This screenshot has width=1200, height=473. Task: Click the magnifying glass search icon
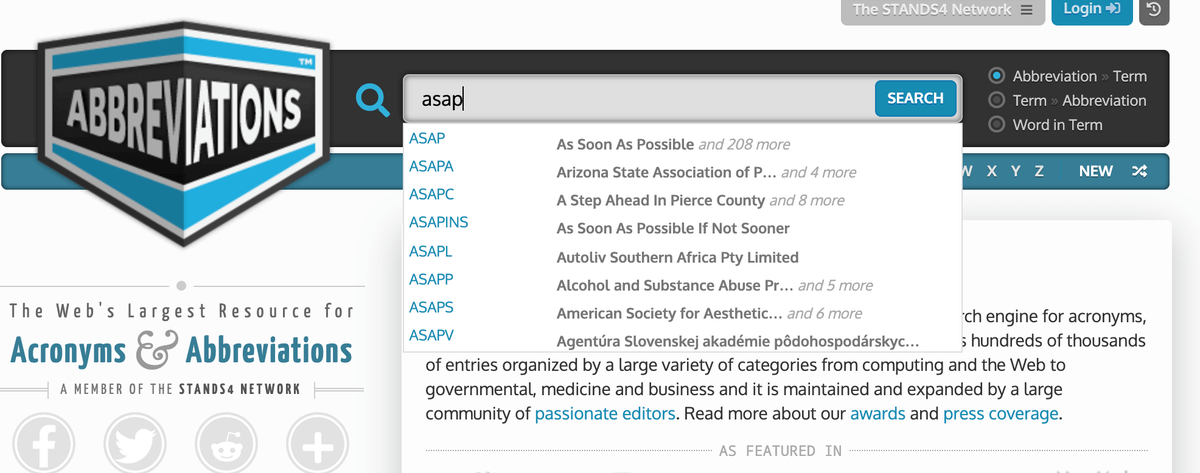click(373, 100)
